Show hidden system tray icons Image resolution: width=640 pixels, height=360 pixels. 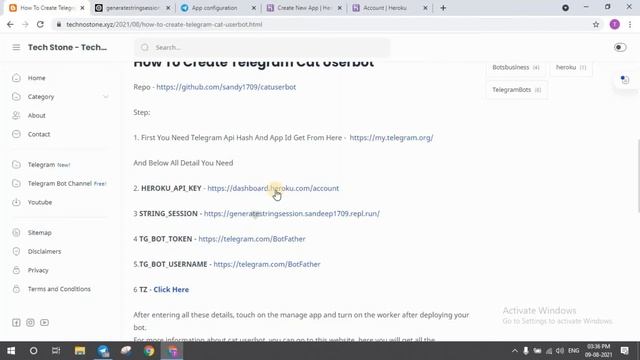[x=515, y=351]
